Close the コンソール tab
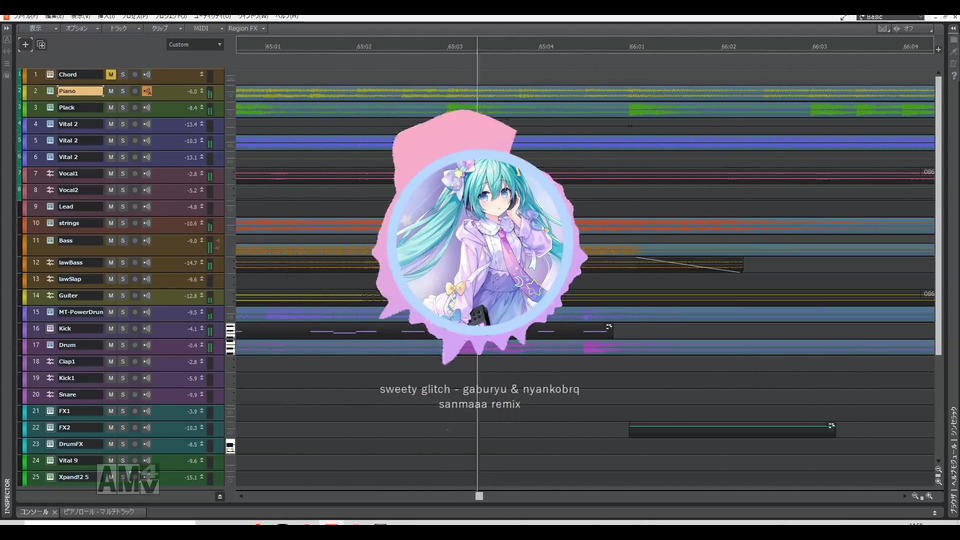The width and height of the screenshot is (960, 540). tap(54, 512)
